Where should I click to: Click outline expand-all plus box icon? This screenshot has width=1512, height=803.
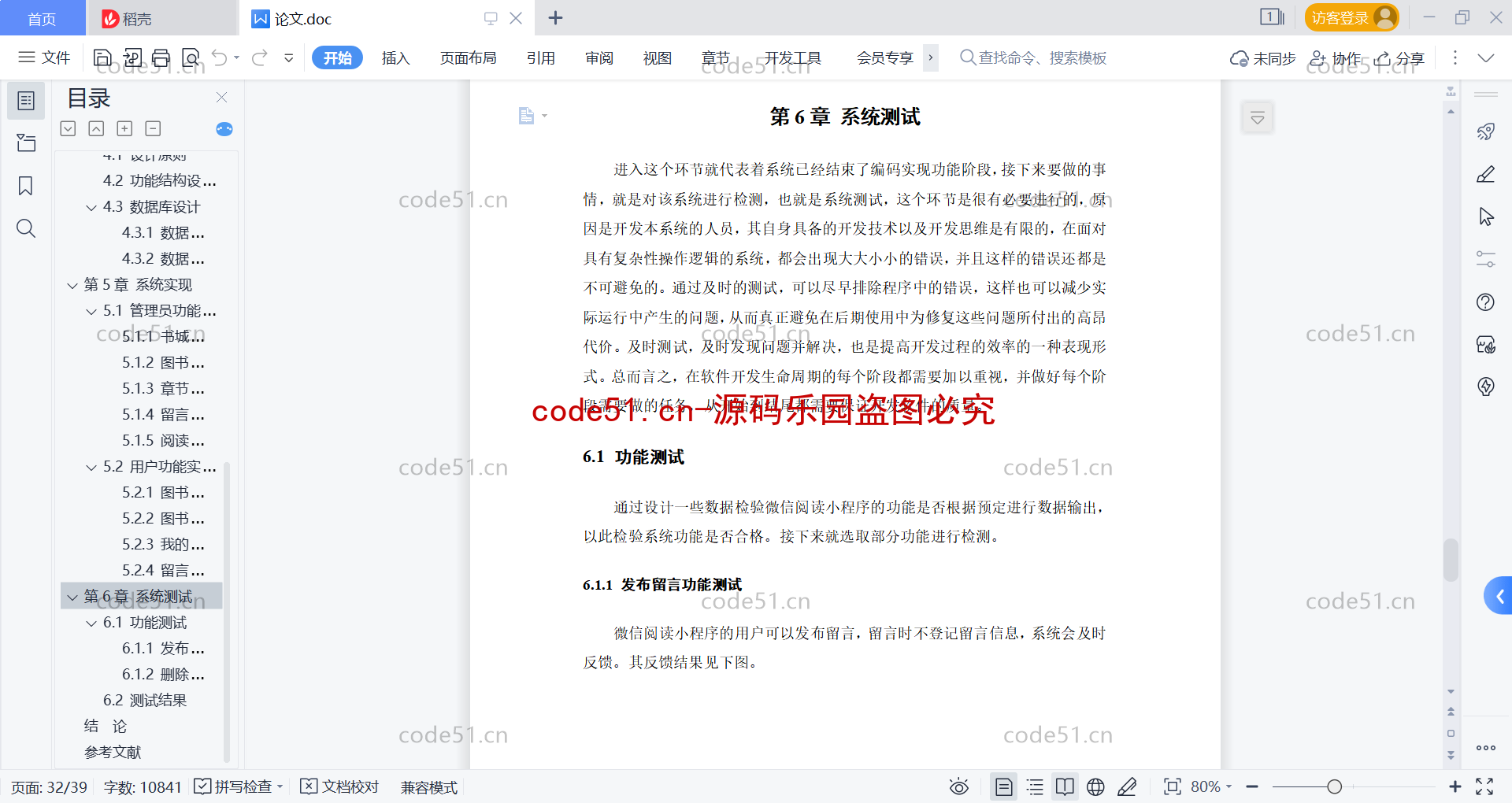click(124, 128)
